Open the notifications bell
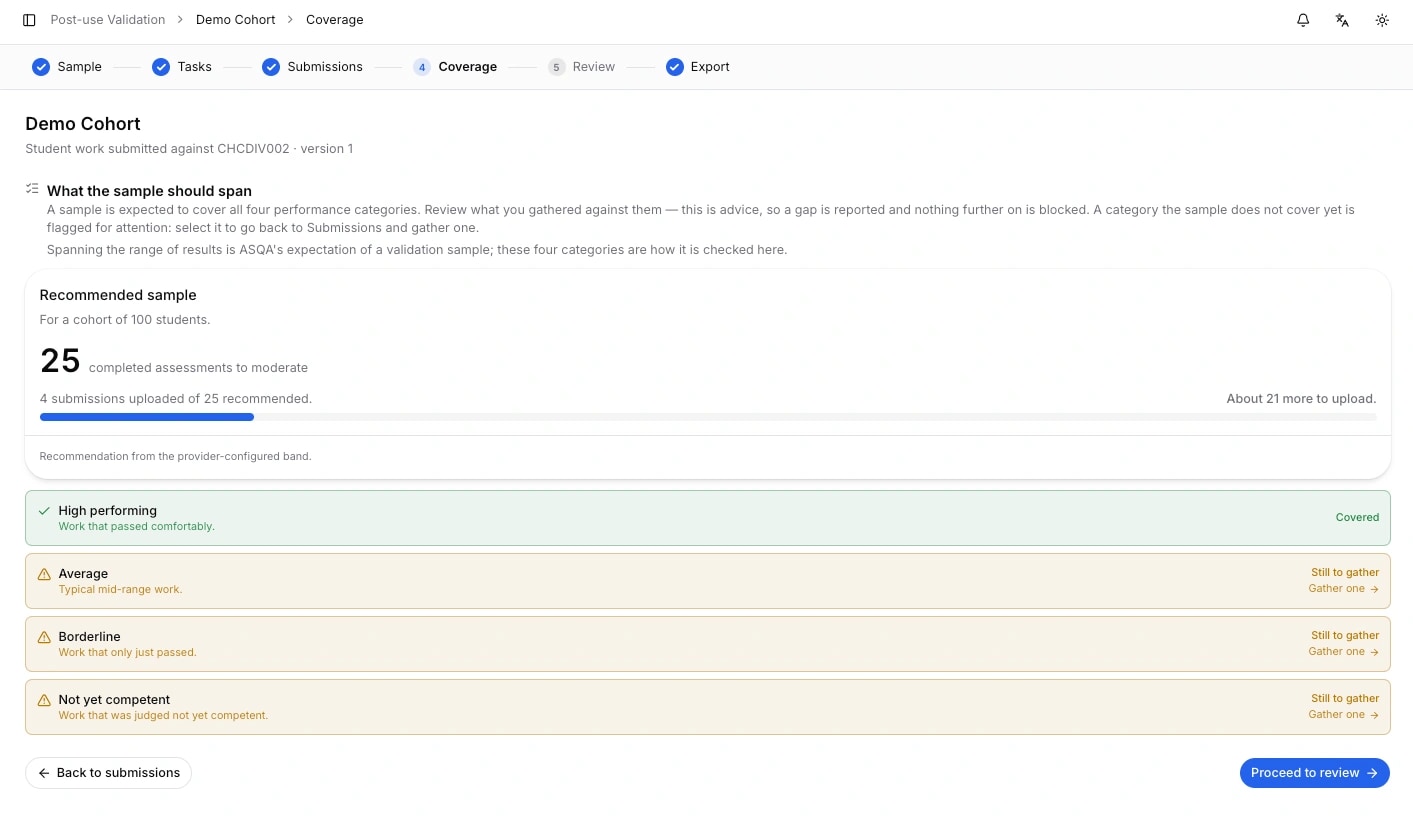 (x=1303, y=20)
